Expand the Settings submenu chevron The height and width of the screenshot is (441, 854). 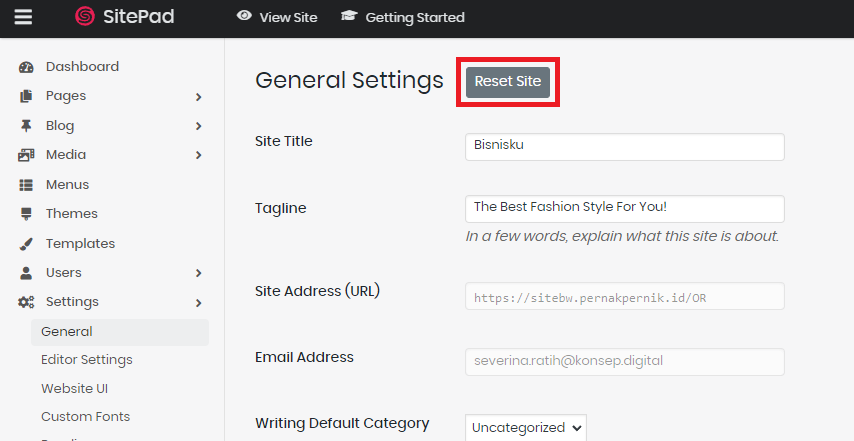199,302
